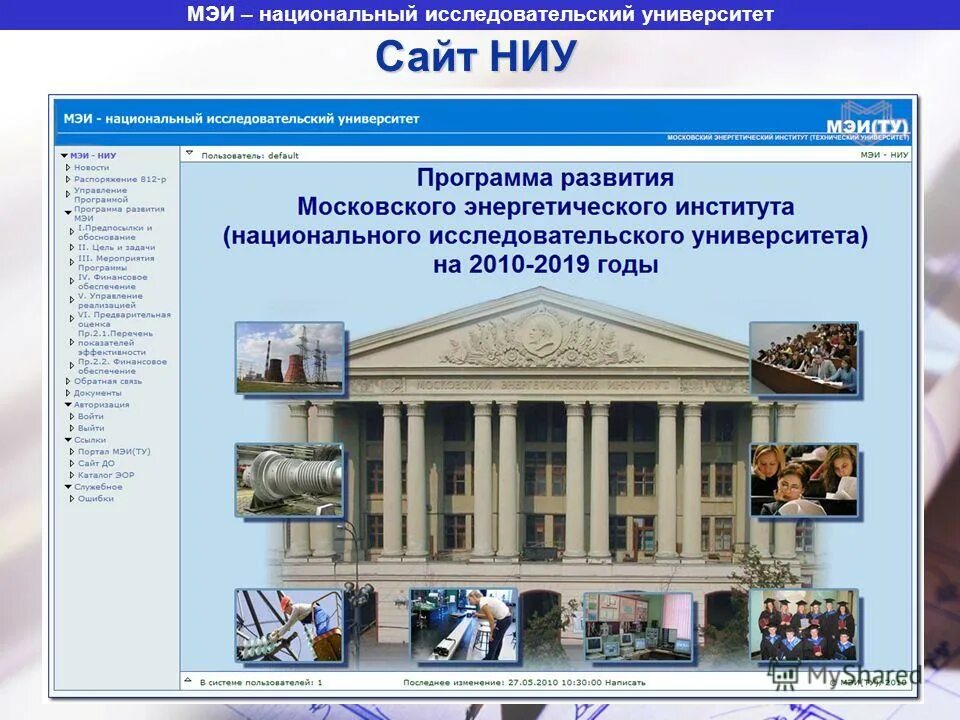Viewport: 960px width, 720px height.
Task: Open Распоряжение 812-р item
Action: (120, 179)
